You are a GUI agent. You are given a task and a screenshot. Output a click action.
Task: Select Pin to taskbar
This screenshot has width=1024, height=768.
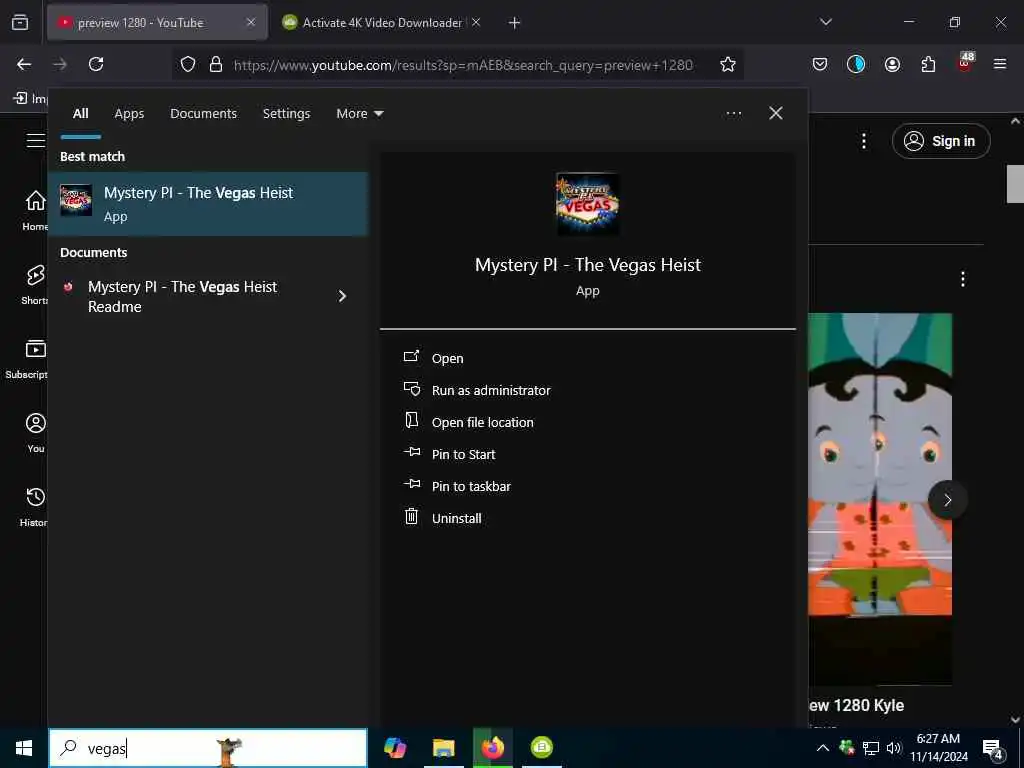pyautogui.click(x=471, y=487)
